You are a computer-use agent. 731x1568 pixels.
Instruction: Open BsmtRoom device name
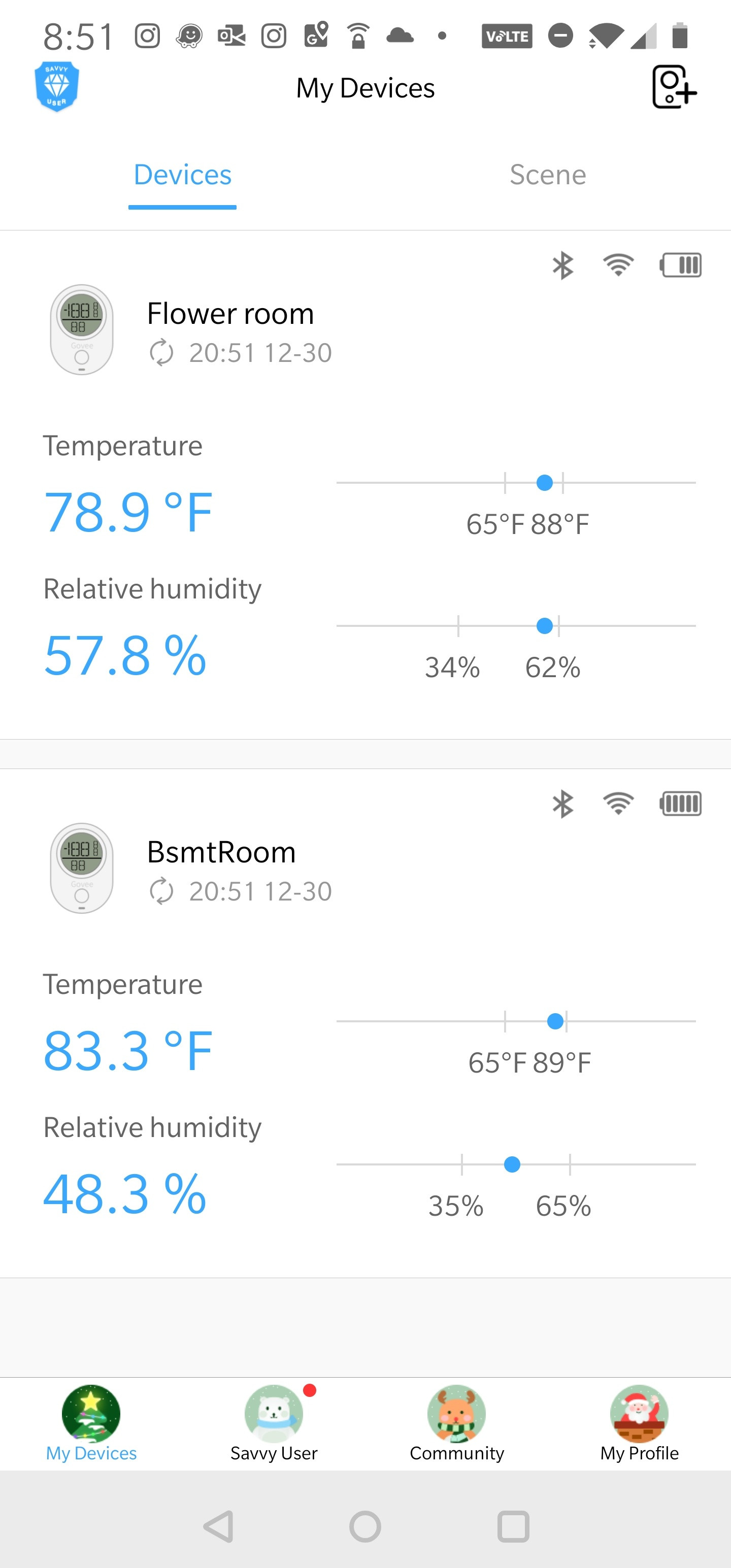coord(221,852)
